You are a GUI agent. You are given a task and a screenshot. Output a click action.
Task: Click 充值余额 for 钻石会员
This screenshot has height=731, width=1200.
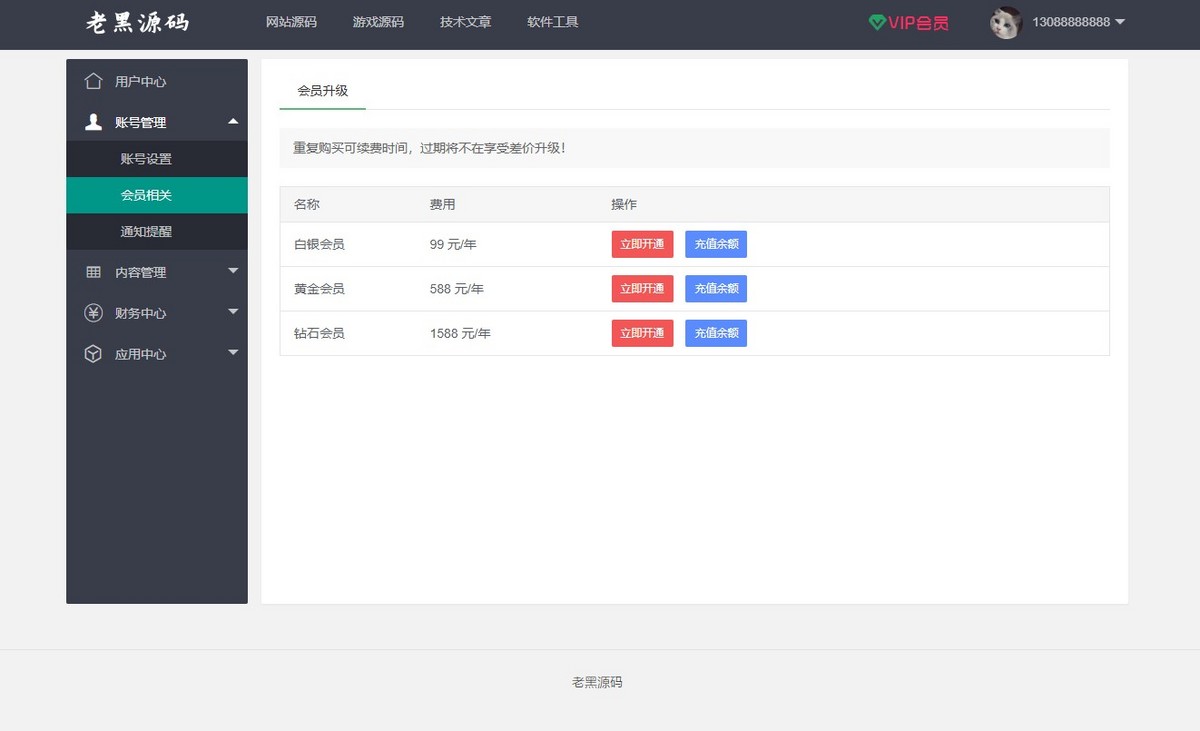coord(716,333)
